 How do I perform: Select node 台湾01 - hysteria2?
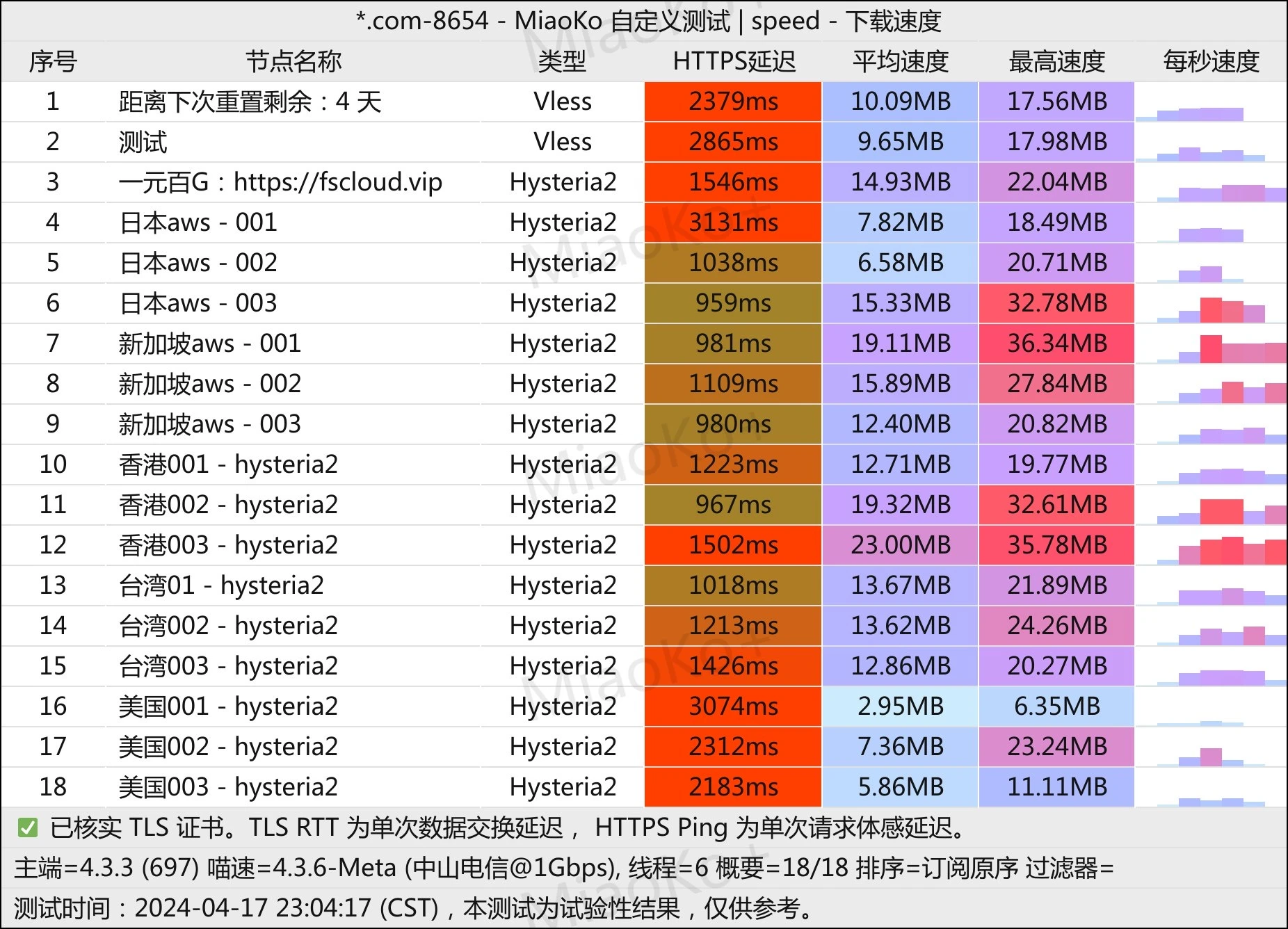[x=221, y=585]
